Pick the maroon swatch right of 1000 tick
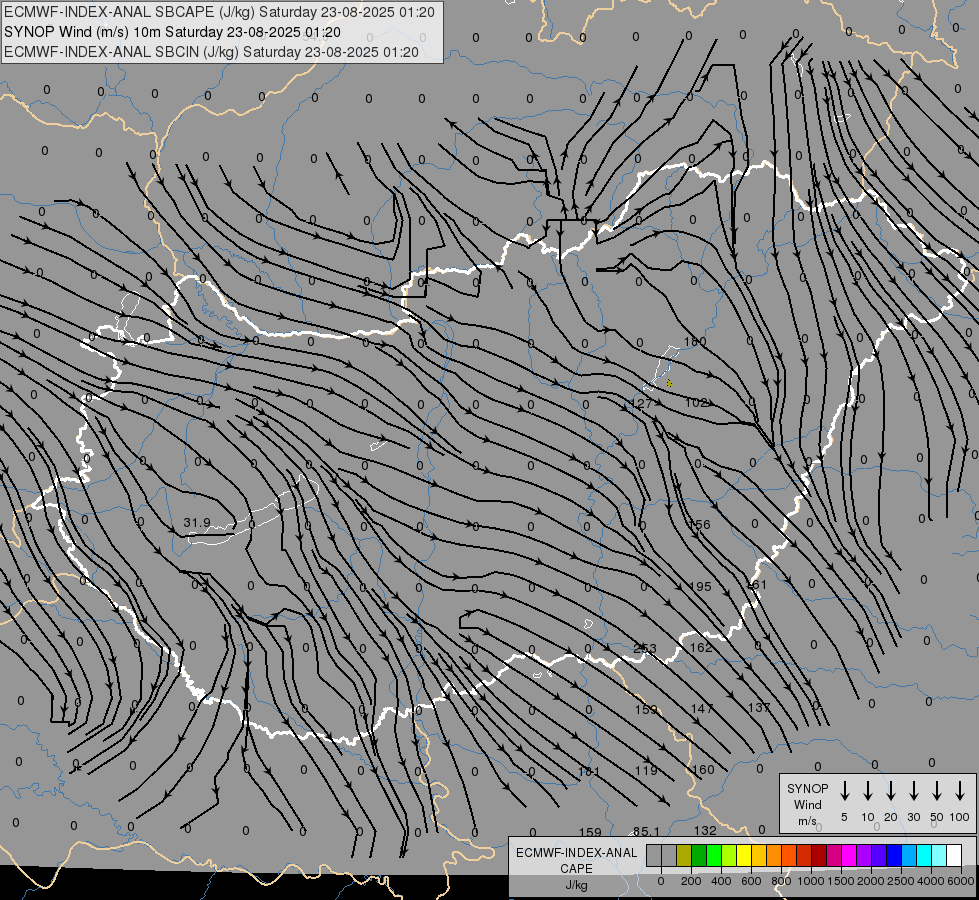The width and height of the screenshot is (979, 900). [x=819, y=855]
